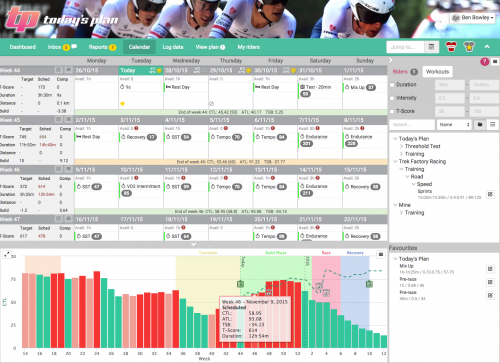Open the pink help question mark
500x363 pixels.
pos(484,62)
